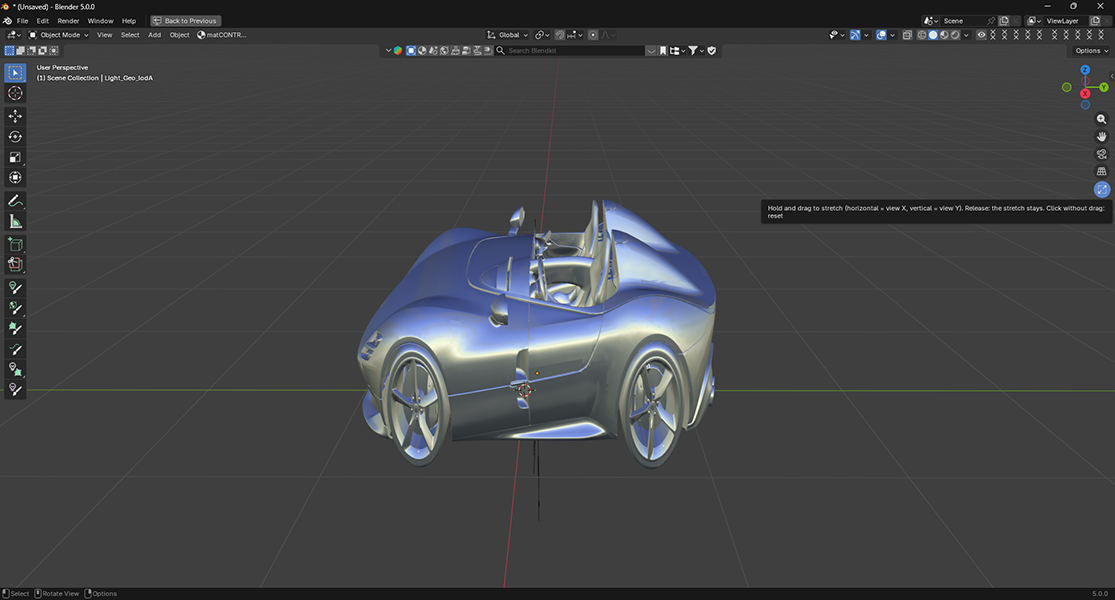Toggle X-ray mode in viewport header
Image resolution: width=1115 pixels, height=600 pixels.
(907, 35)
